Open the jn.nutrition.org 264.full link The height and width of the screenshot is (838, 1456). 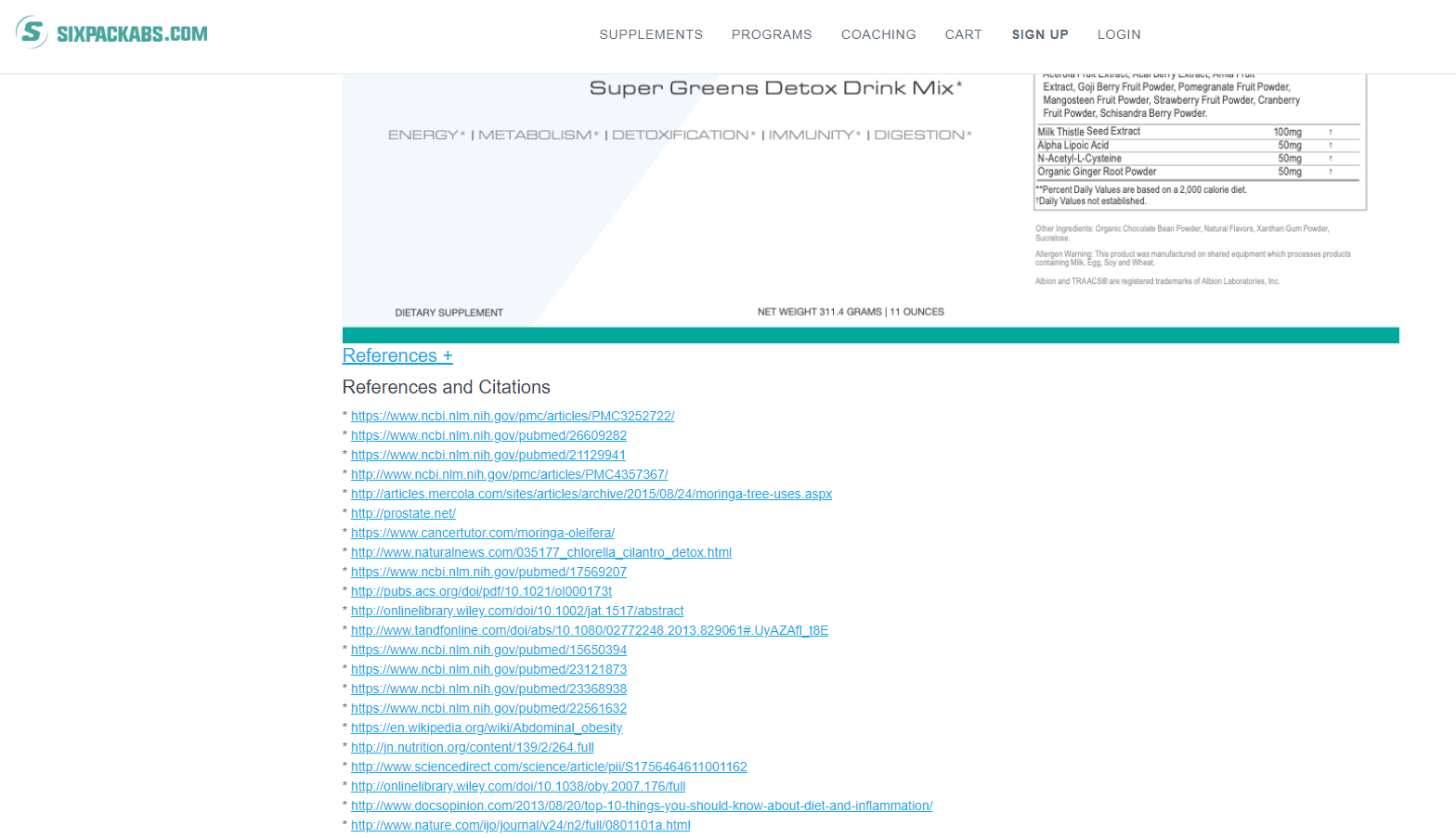click(473, 747)
